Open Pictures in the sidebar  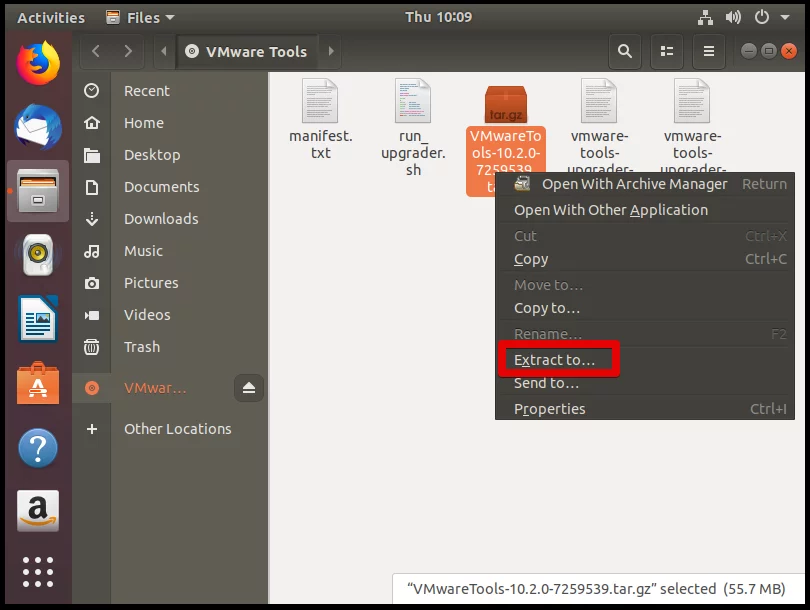[x=170, y=283]
